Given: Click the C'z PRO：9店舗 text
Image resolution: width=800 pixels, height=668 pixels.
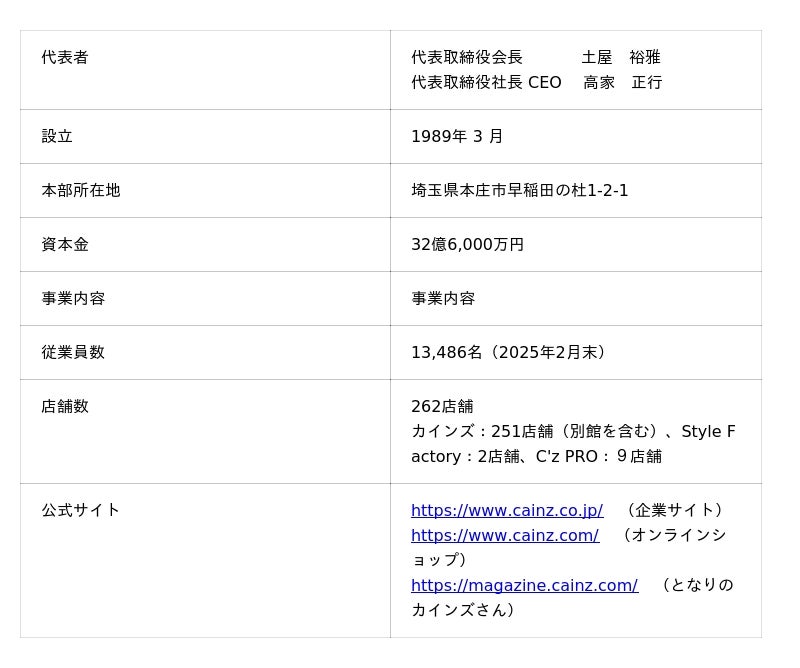Looking at the screenshot, I should pyautogui.click(x=598, y=456).
